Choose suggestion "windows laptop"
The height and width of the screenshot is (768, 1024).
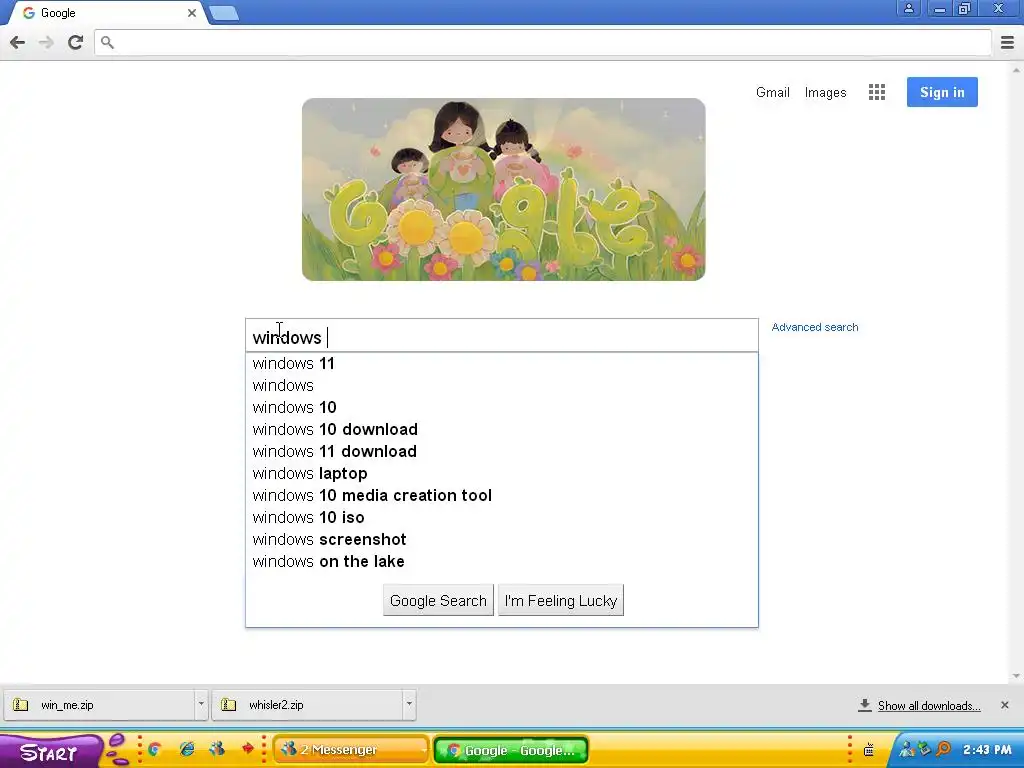click(x=502, y=473)
